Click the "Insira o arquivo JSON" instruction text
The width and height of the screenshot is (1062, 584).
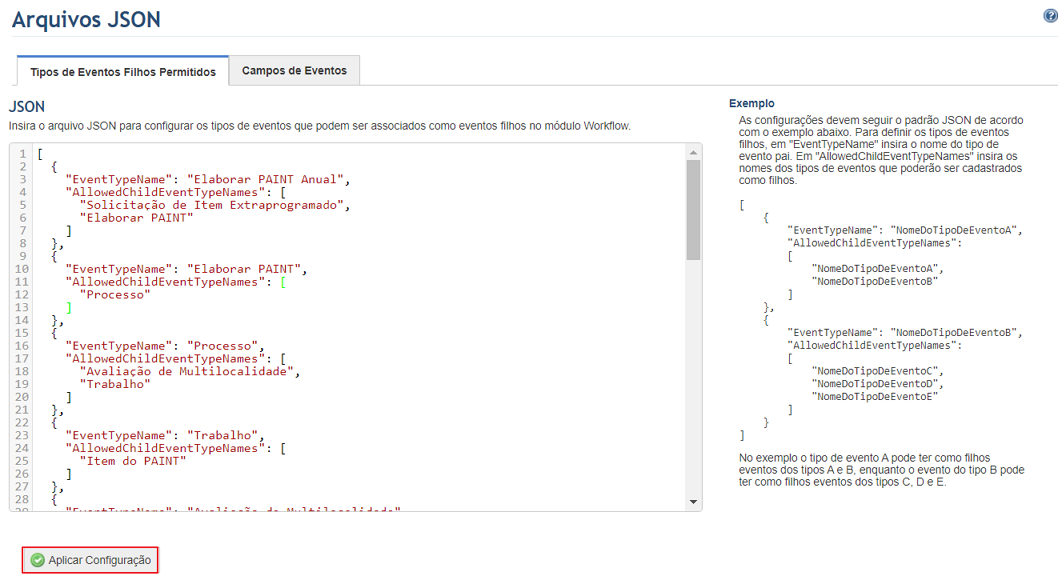[x=320, y=126]
